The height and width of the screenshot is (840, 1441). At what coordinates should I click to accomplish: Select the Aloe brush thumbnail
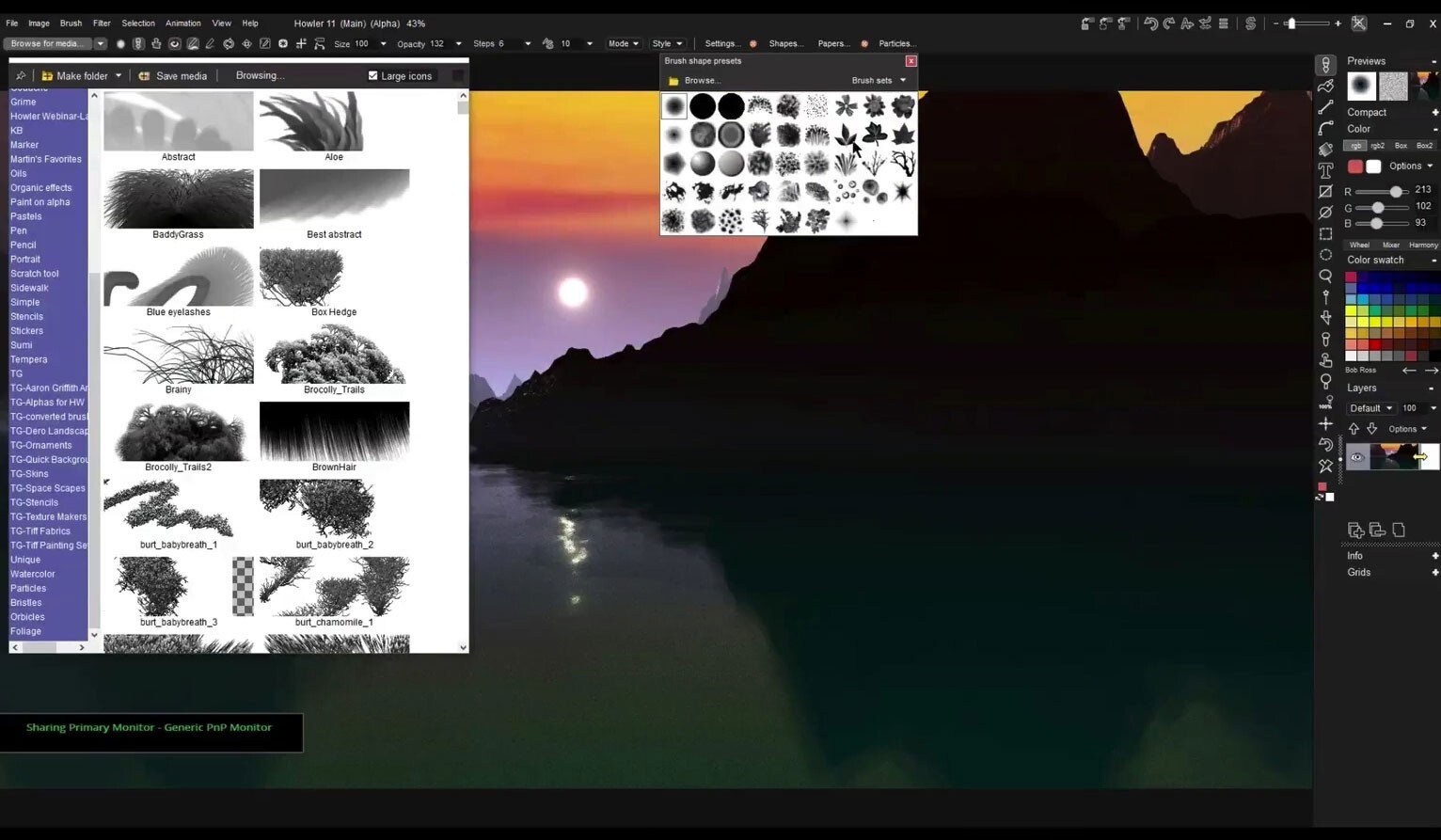tap(311, 121)
